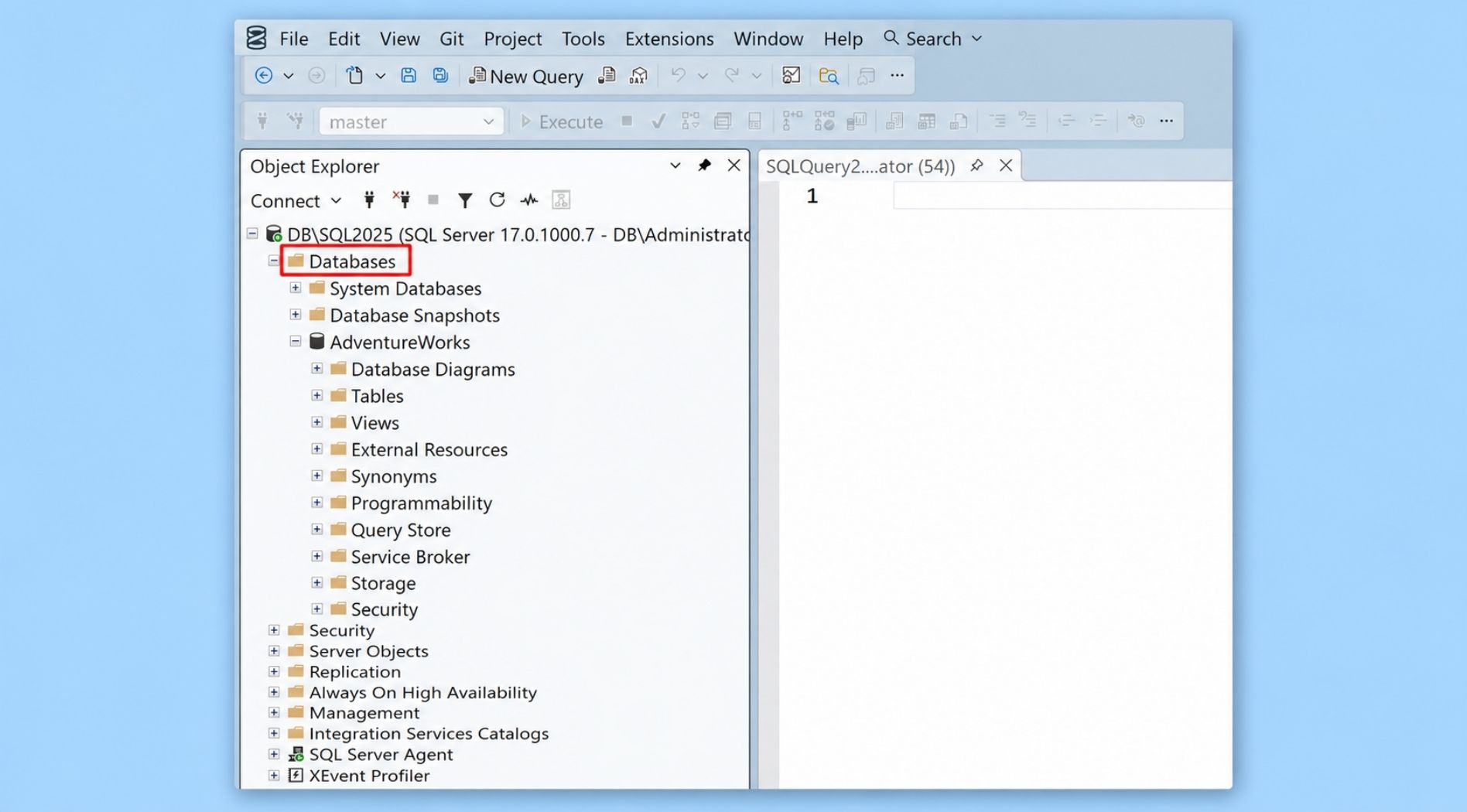Open the Git menu

click(x=451, y=39)
